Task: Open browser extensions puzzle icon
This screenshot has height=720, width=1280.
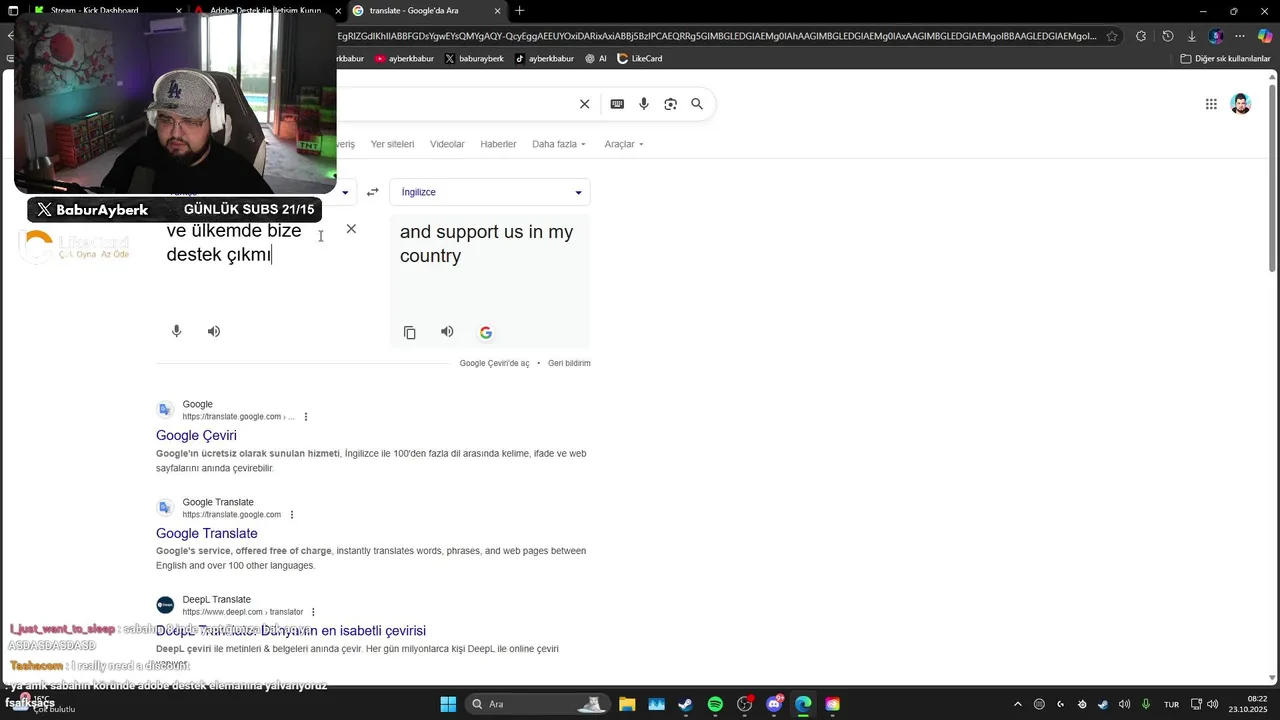Action: (x=1141, y=36)
